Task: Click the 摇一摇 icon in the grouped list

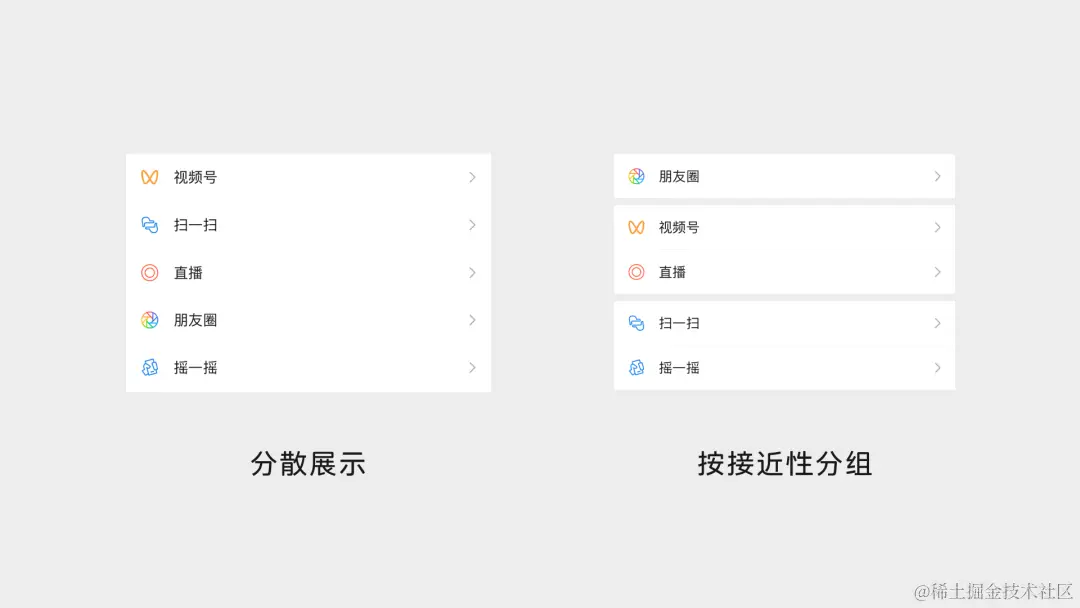Action: [636, 368]
